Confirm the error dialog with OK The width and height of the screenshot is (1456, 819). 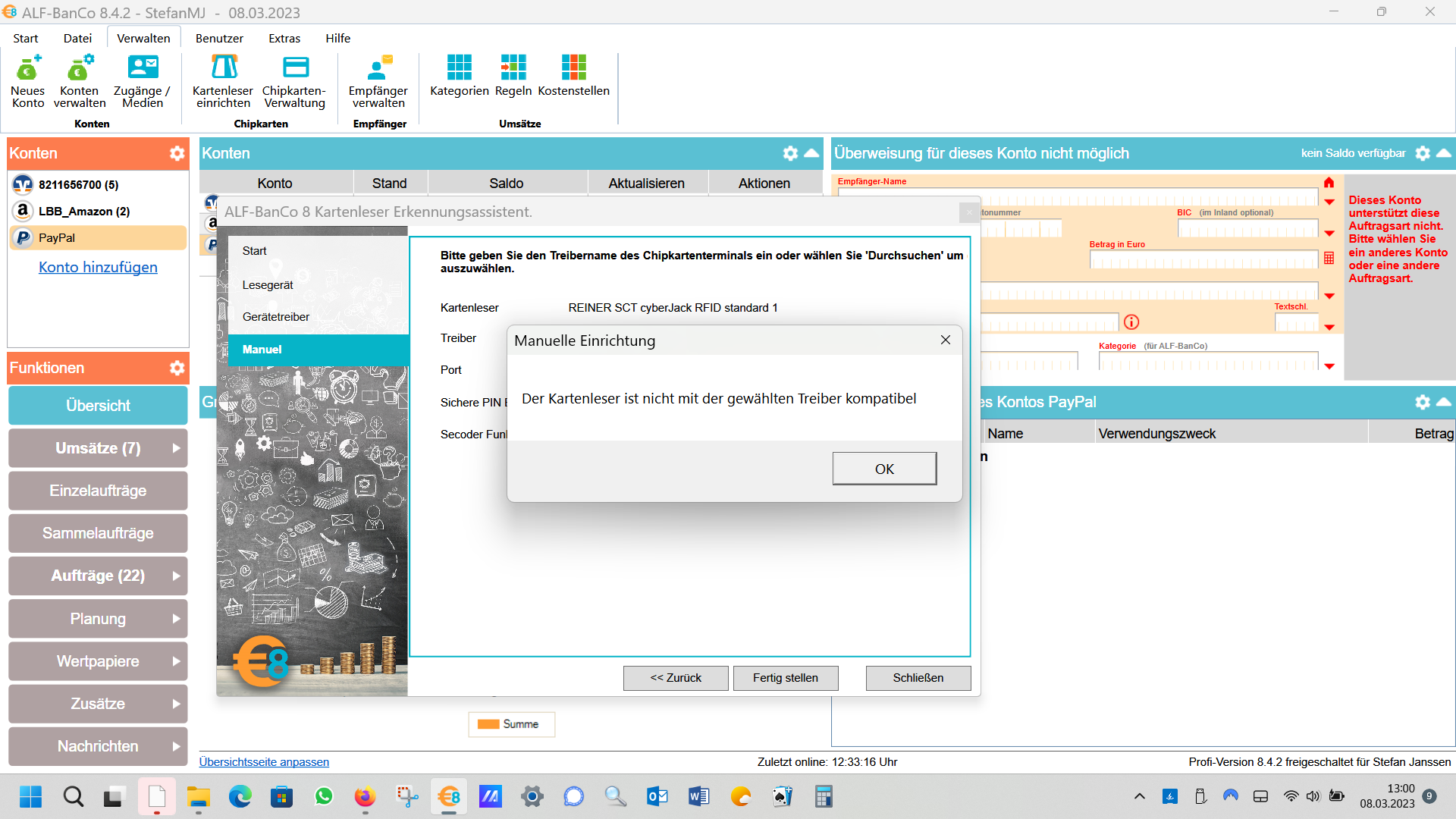click(x=884, y=469)
